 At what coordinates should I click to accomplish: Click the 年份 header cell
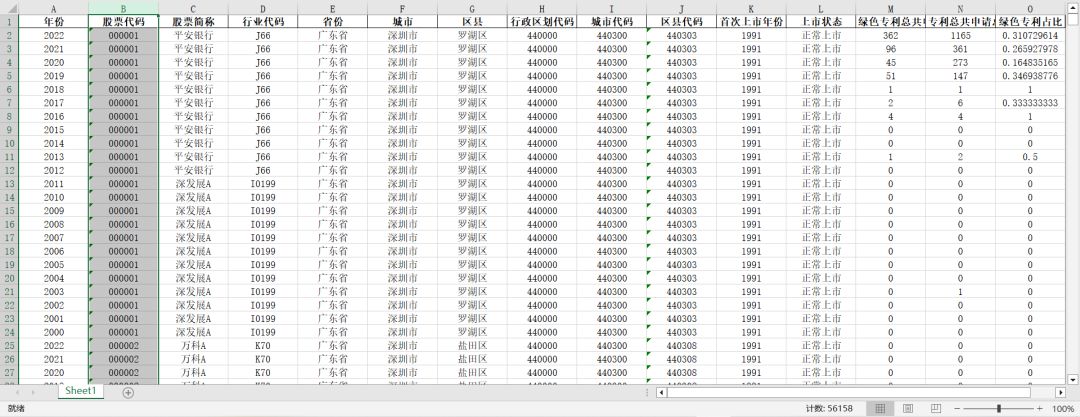pyautogui.click(x=54, y=21)
